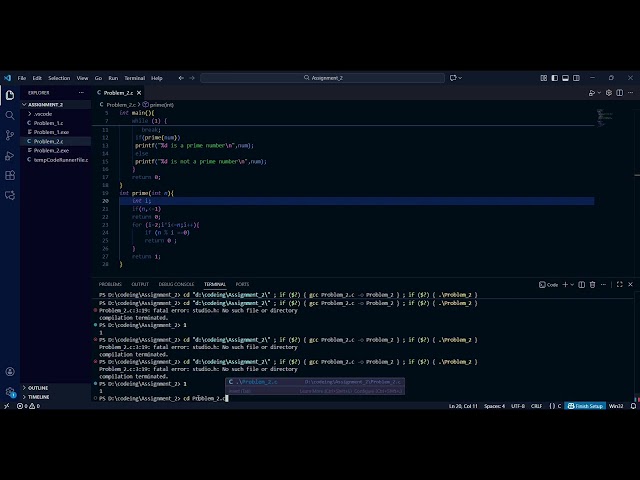The height and width of the screenshot is (480, 640).
Task: Click the Finish Setup status bar button
Action: click(585, 406)
